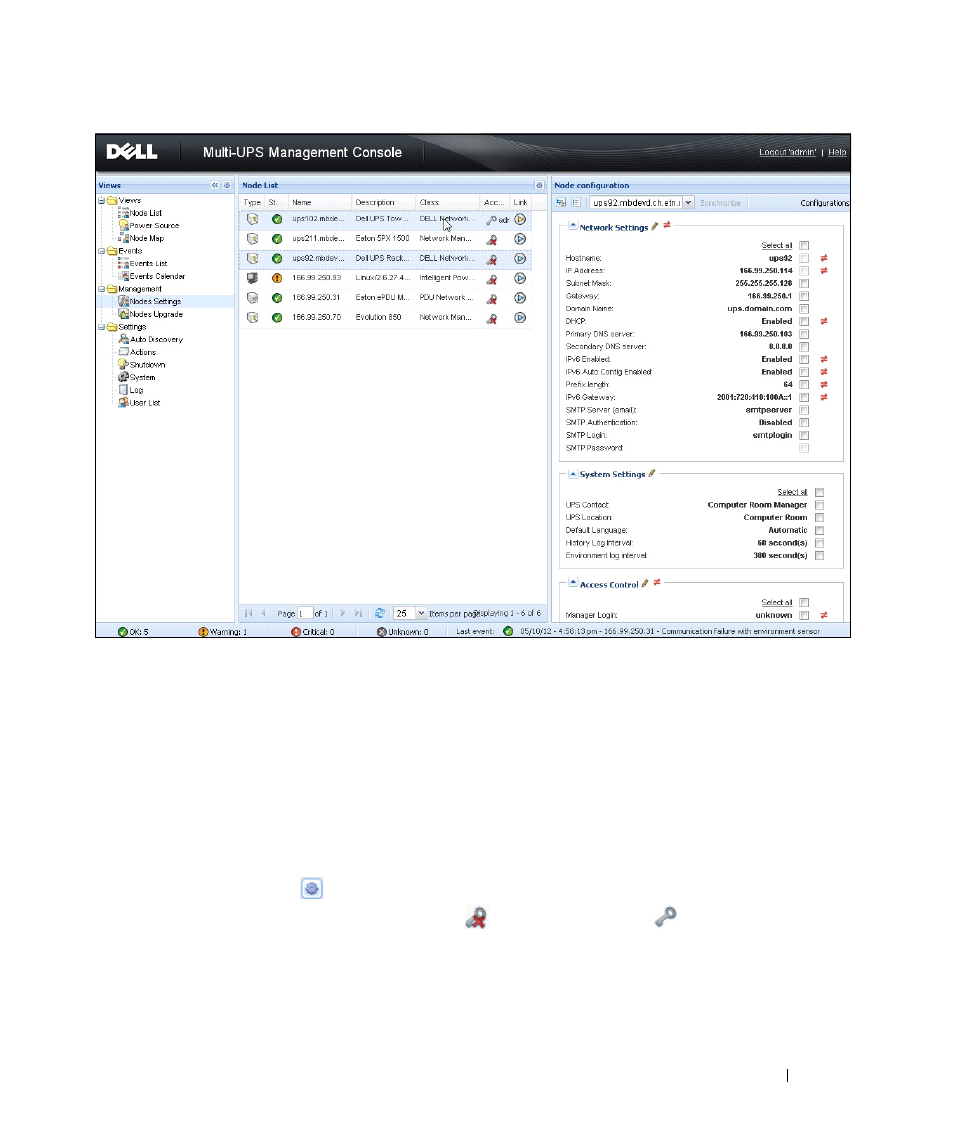Click the first icon in Node configuration toolbar
Image resolution: width=954 pixels, height=1145 pixels.
pos(561,203)
